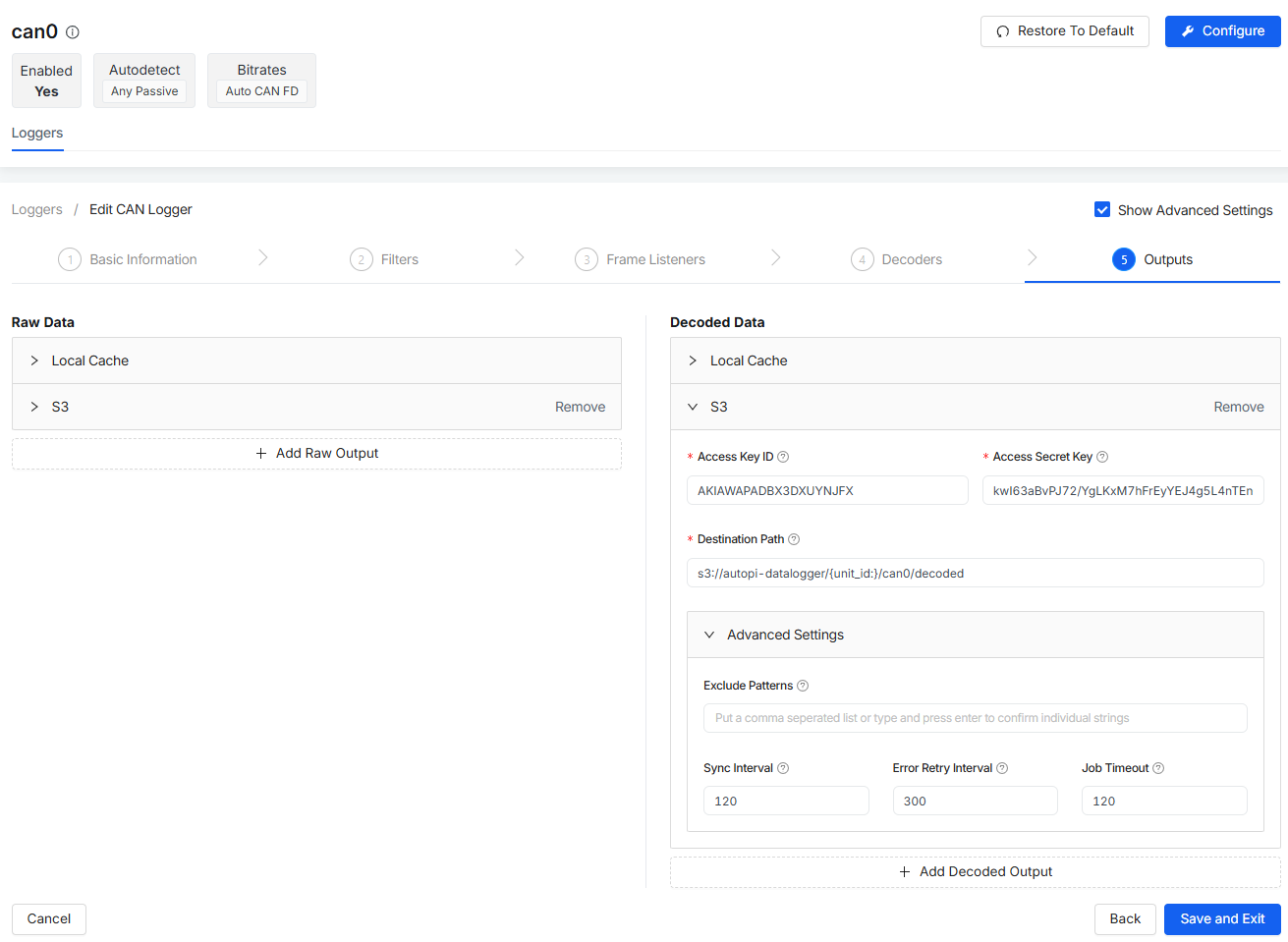Screen dimensions: 1288x942
Task: Click the help icon beside Access Key ID
Action: [783, 457]
